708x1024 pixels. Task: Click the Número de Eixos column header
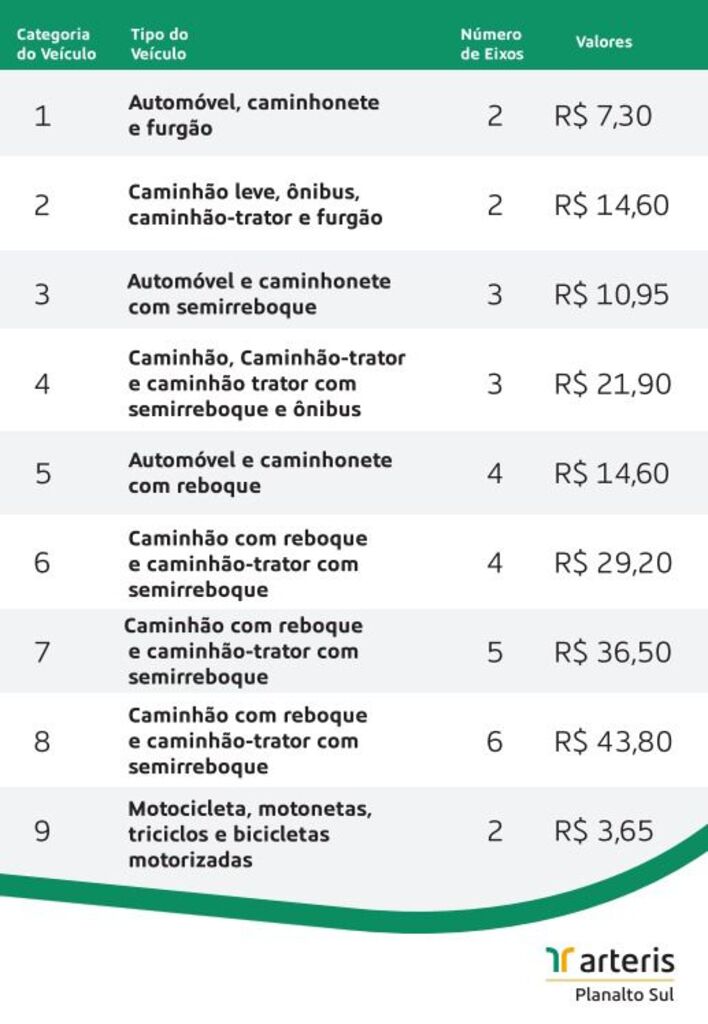pos(492,44)
